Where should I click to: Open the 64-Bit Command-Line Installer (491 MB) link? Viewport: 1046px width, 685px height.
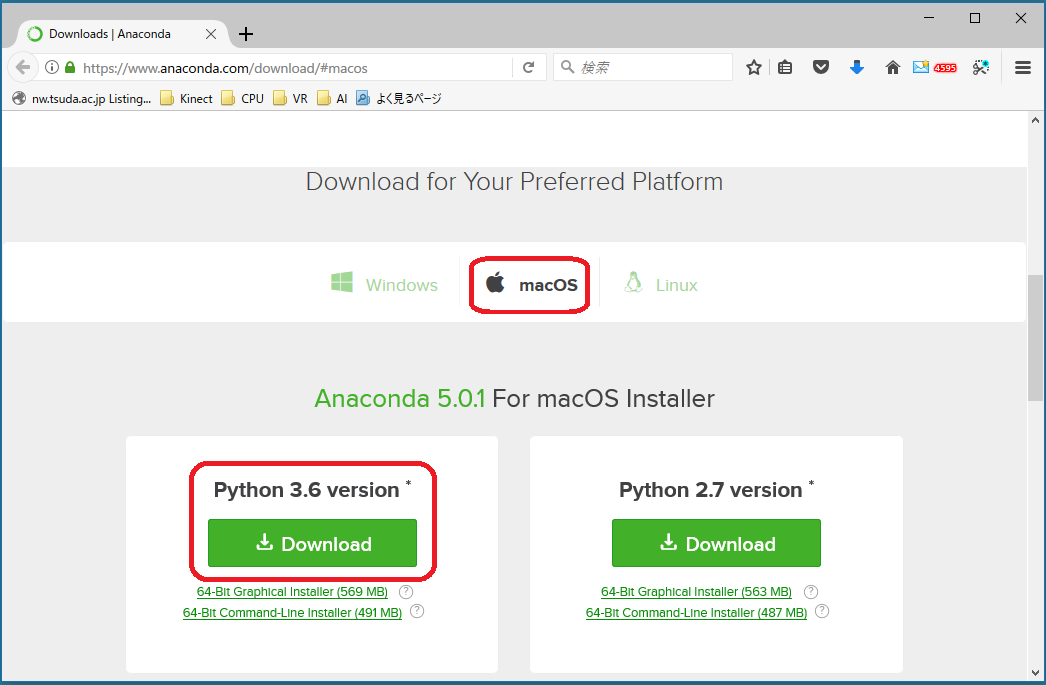pyautogui.click(x=292, y=613)
